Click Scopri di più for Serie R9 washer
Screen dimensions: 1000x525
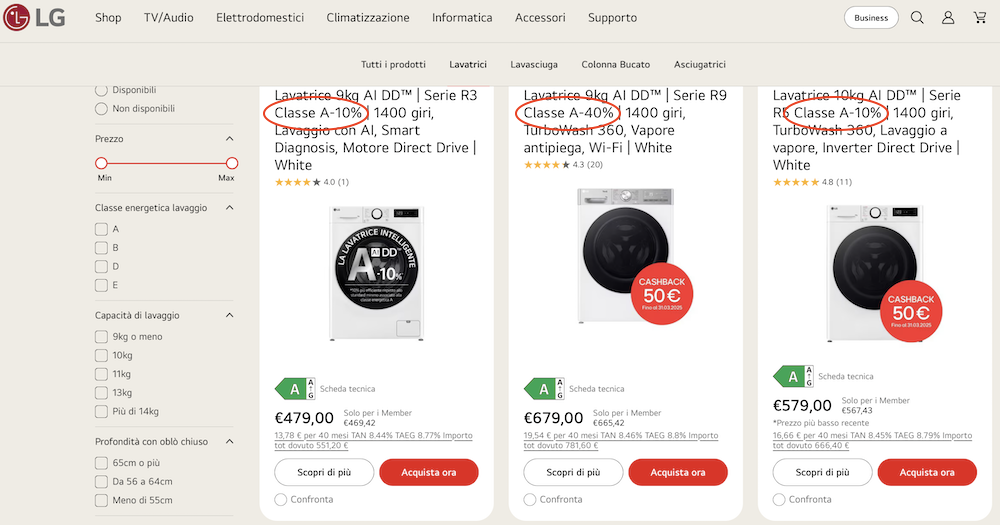coord(574,472)
